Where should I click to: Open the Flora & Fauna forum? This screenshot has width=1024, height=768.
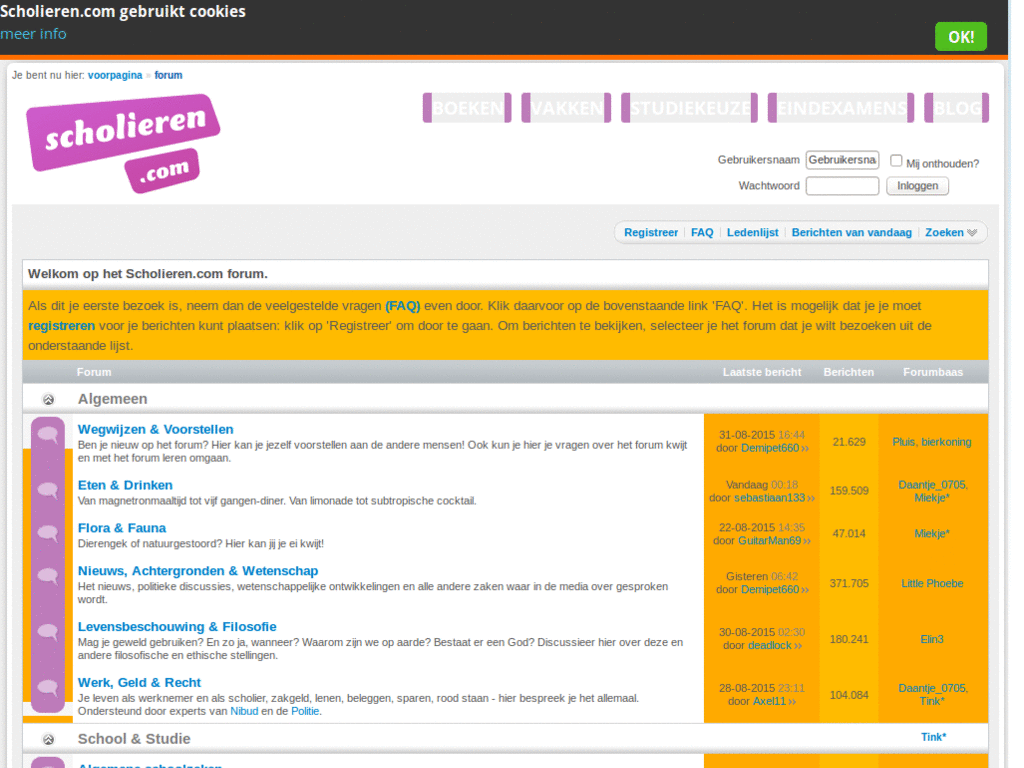click(x=122, y=528)
